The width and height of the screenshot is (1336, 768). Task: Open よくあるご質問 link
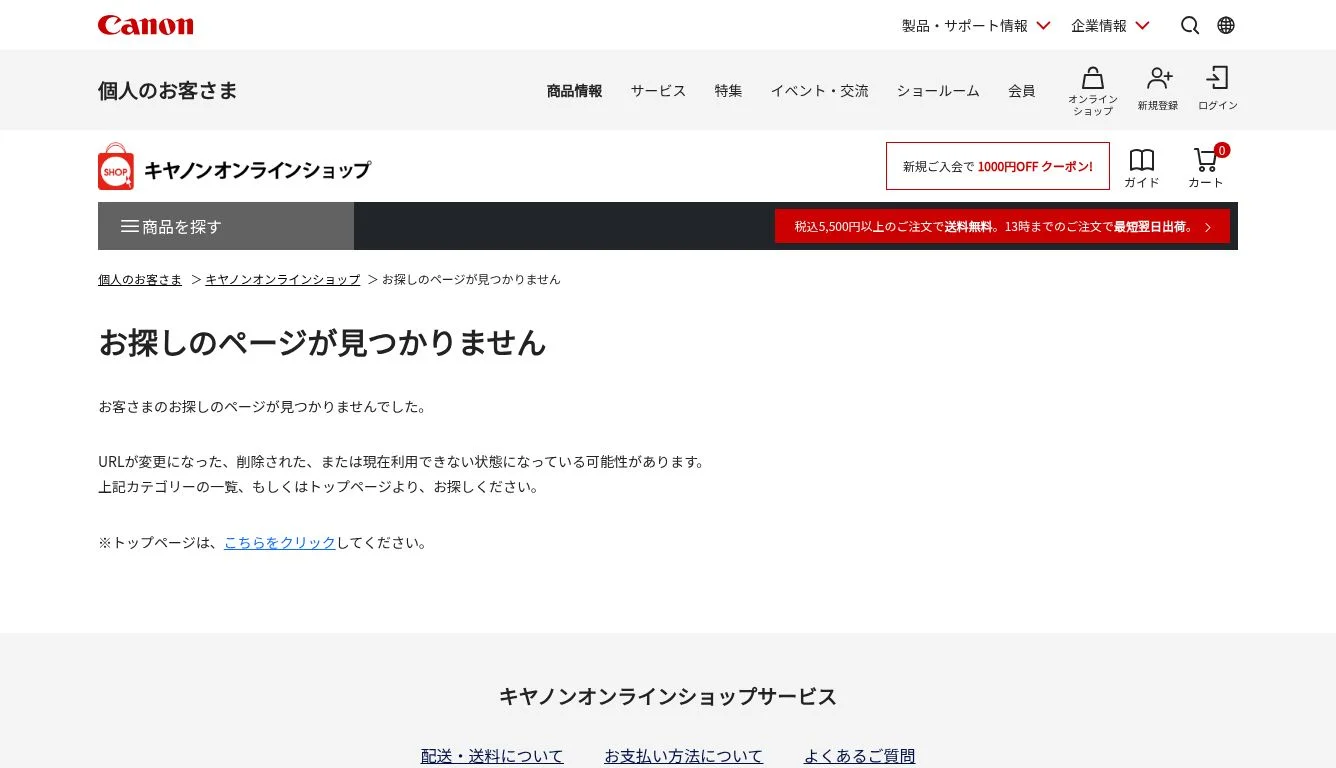(x=859, y=756)
